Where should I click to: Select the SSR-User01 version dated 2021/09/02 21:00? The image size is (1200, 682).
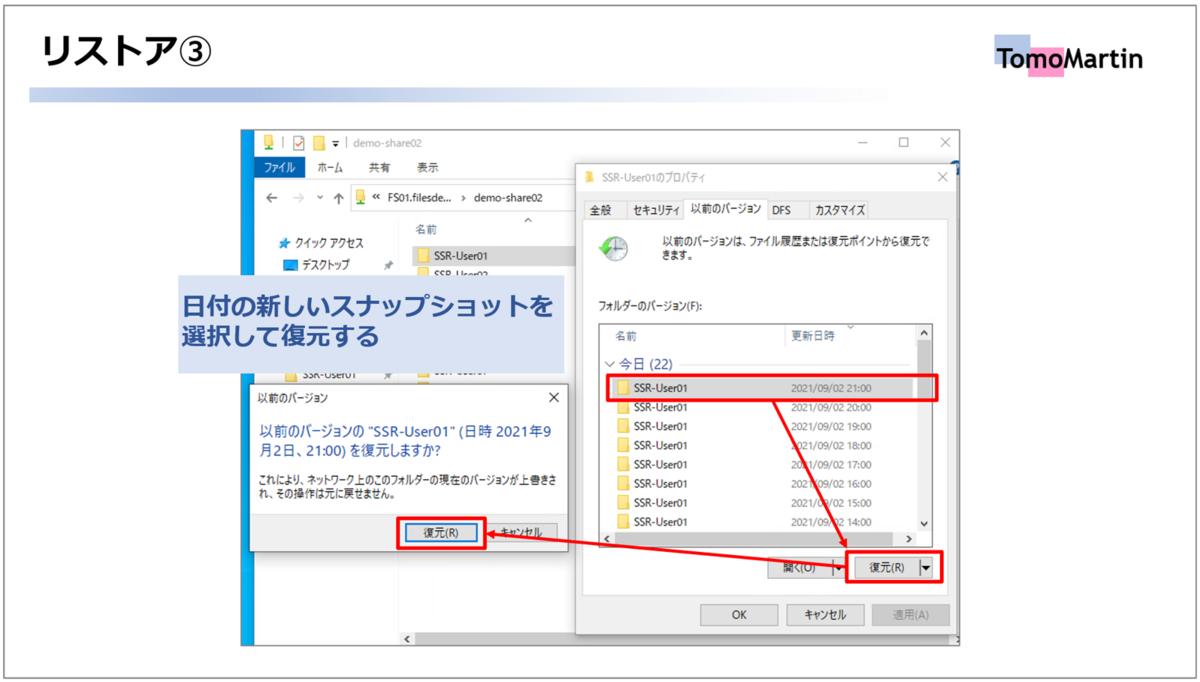(x=760, y=387)
